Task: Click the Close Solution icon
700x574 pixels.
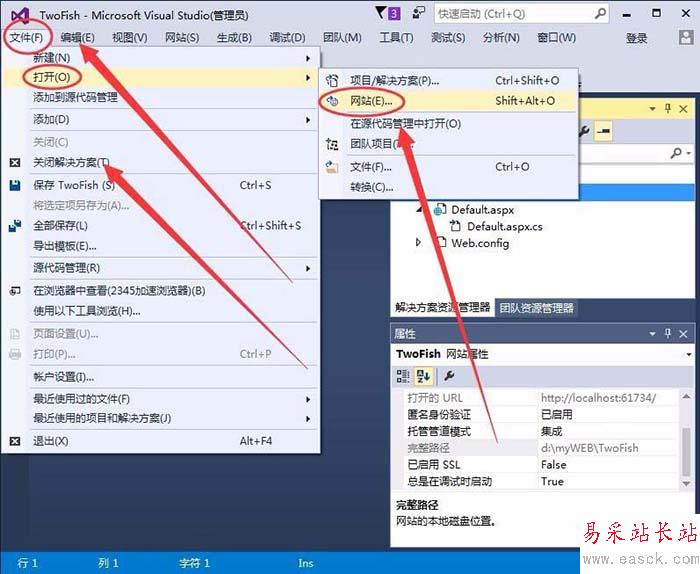Action: 15,163
